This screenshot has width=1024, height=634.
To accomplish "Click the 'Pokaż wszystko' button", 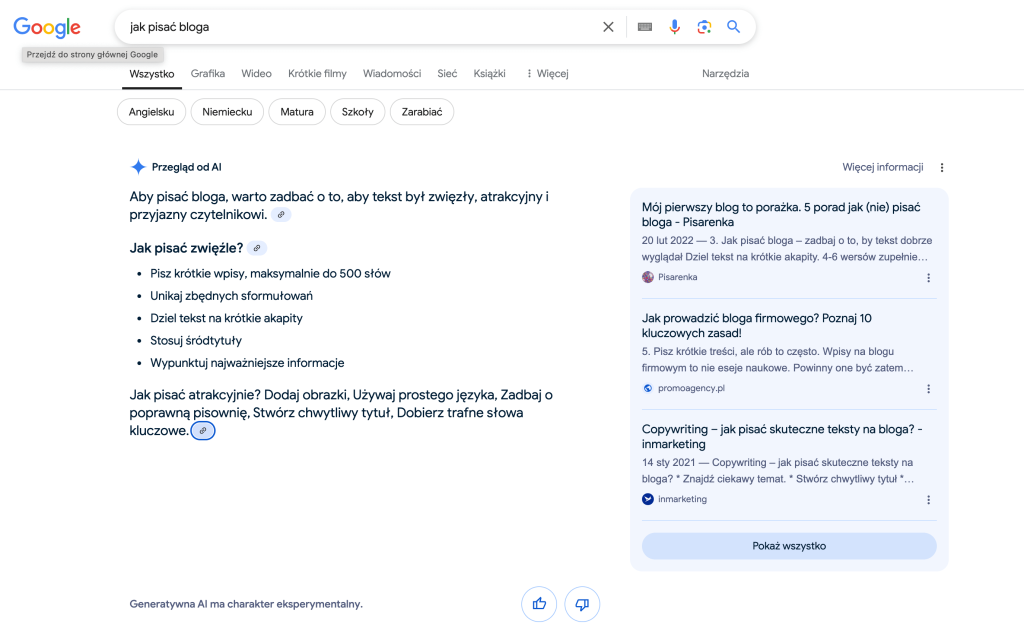I will [789, 546].
